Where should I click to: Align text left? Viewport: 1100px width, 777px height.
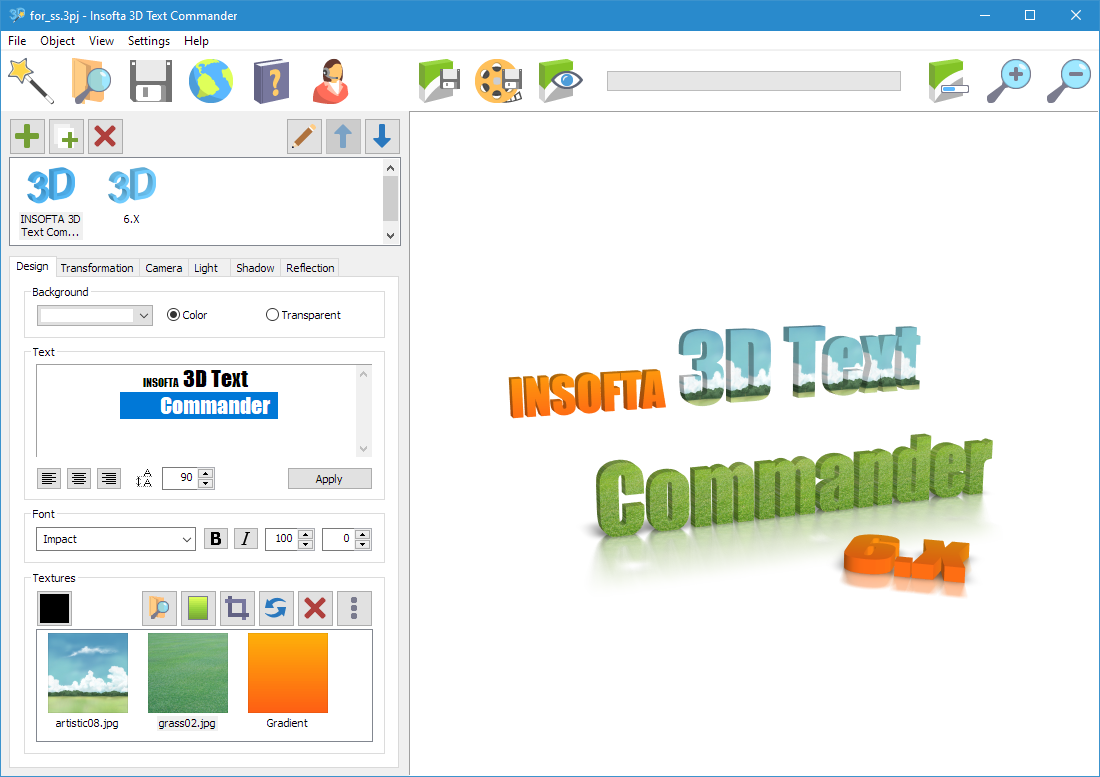pos(49,478)
